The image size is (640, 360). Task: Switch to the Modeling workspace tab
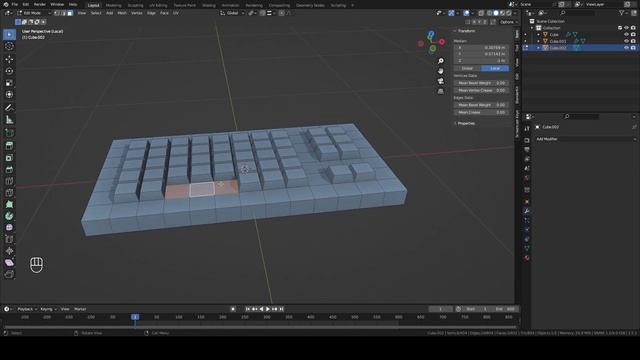113,5
